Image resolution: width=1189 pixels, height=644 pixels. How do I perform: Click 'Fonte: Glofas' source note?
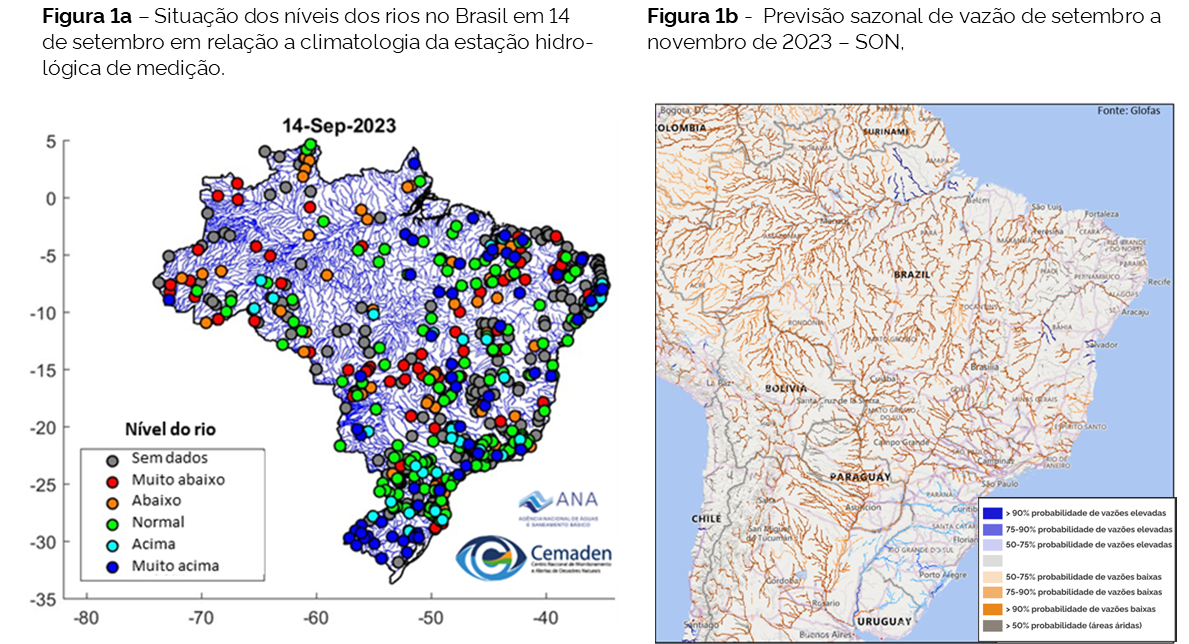1128,111
